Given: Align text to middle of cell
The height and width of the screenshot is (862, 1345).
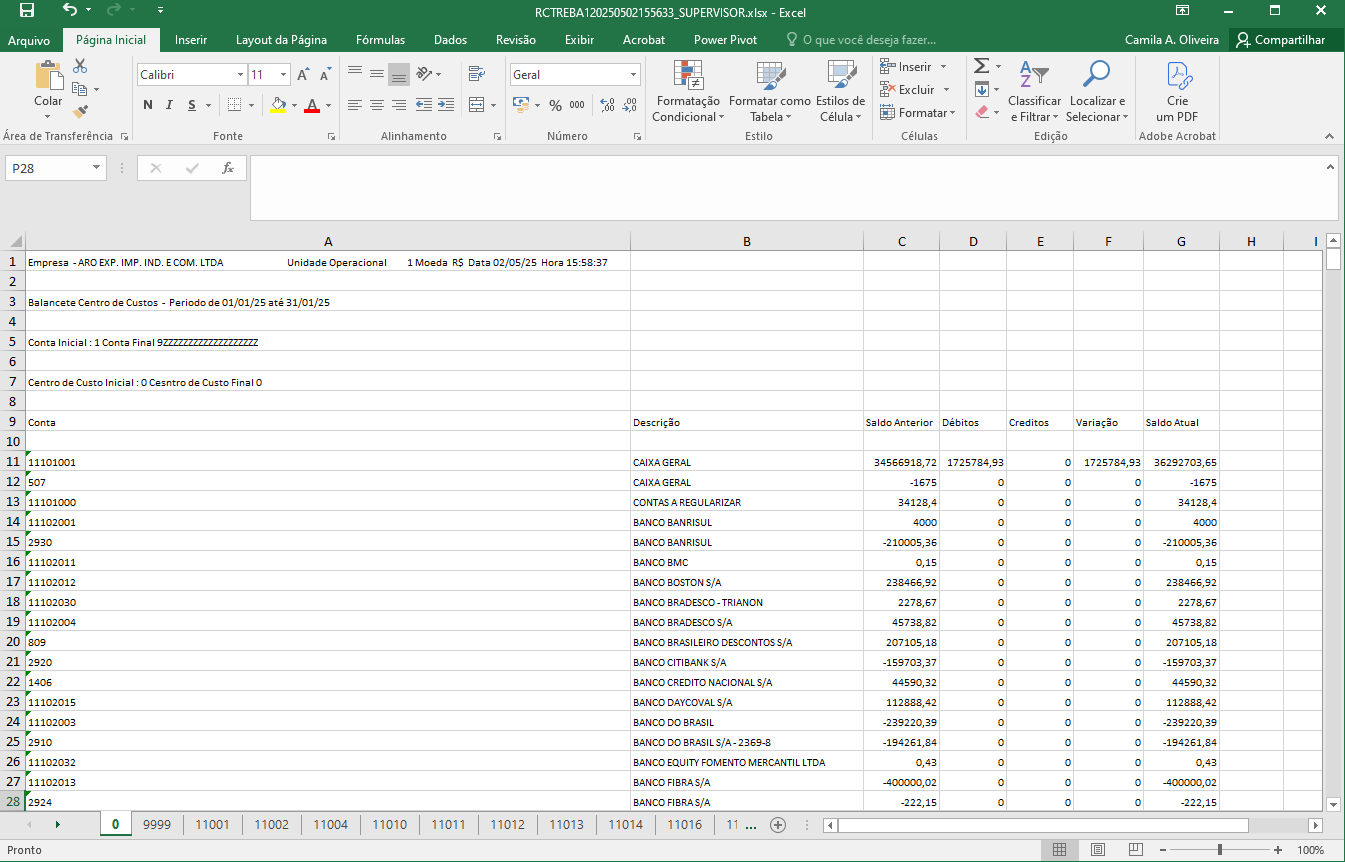Looking at the screenshot, I should tap(377, 73).
